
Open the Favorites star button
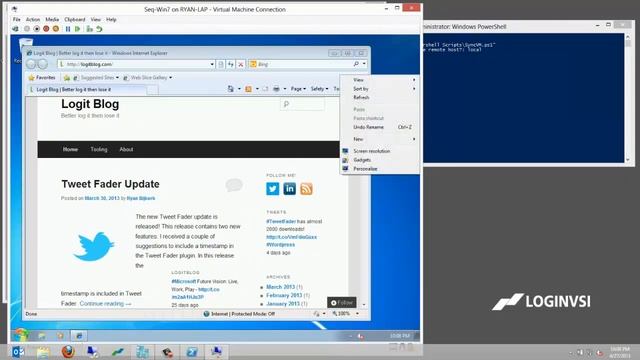[42, 78]
